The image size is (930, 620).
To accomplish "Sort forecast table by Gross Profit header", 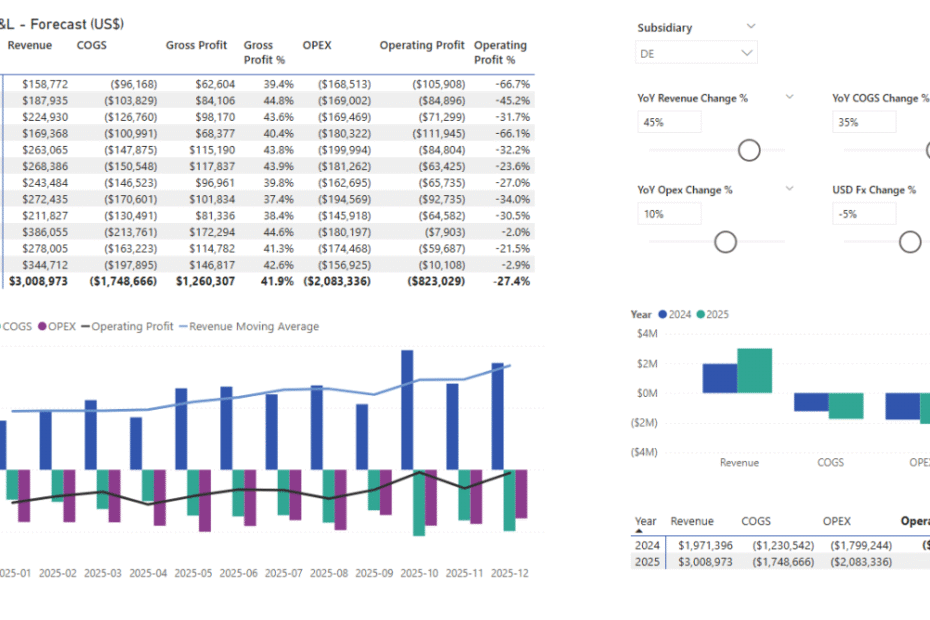I will (196, 45).
